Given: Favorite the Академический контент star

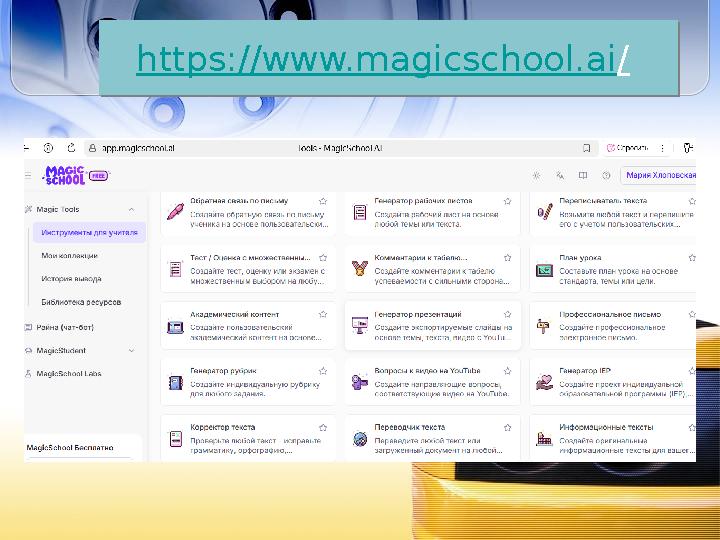Looking at the screenshot, I should pos(323,314).
